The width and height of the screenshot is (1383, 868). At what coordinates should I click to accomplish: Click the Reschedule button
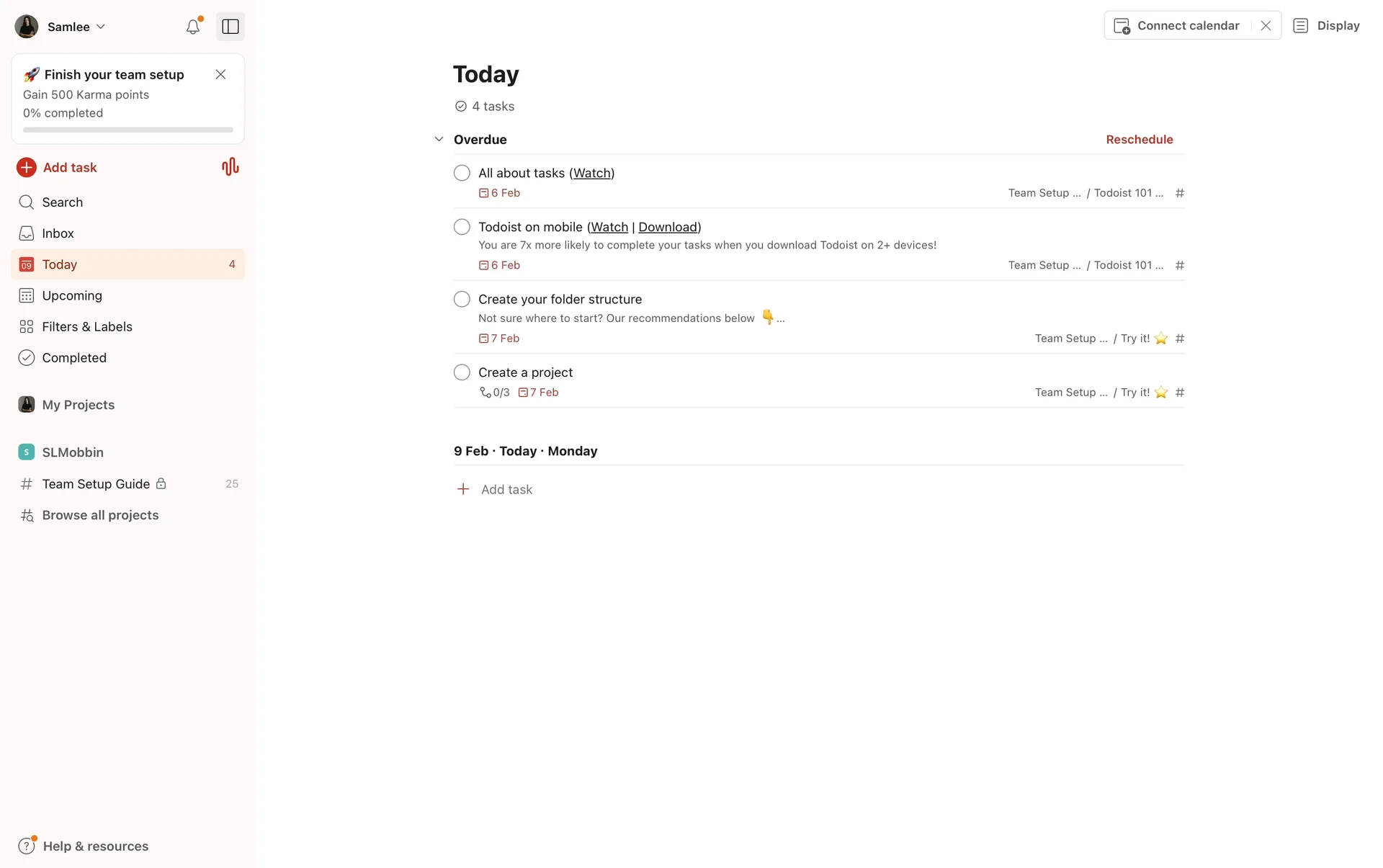coord(1139,139)
